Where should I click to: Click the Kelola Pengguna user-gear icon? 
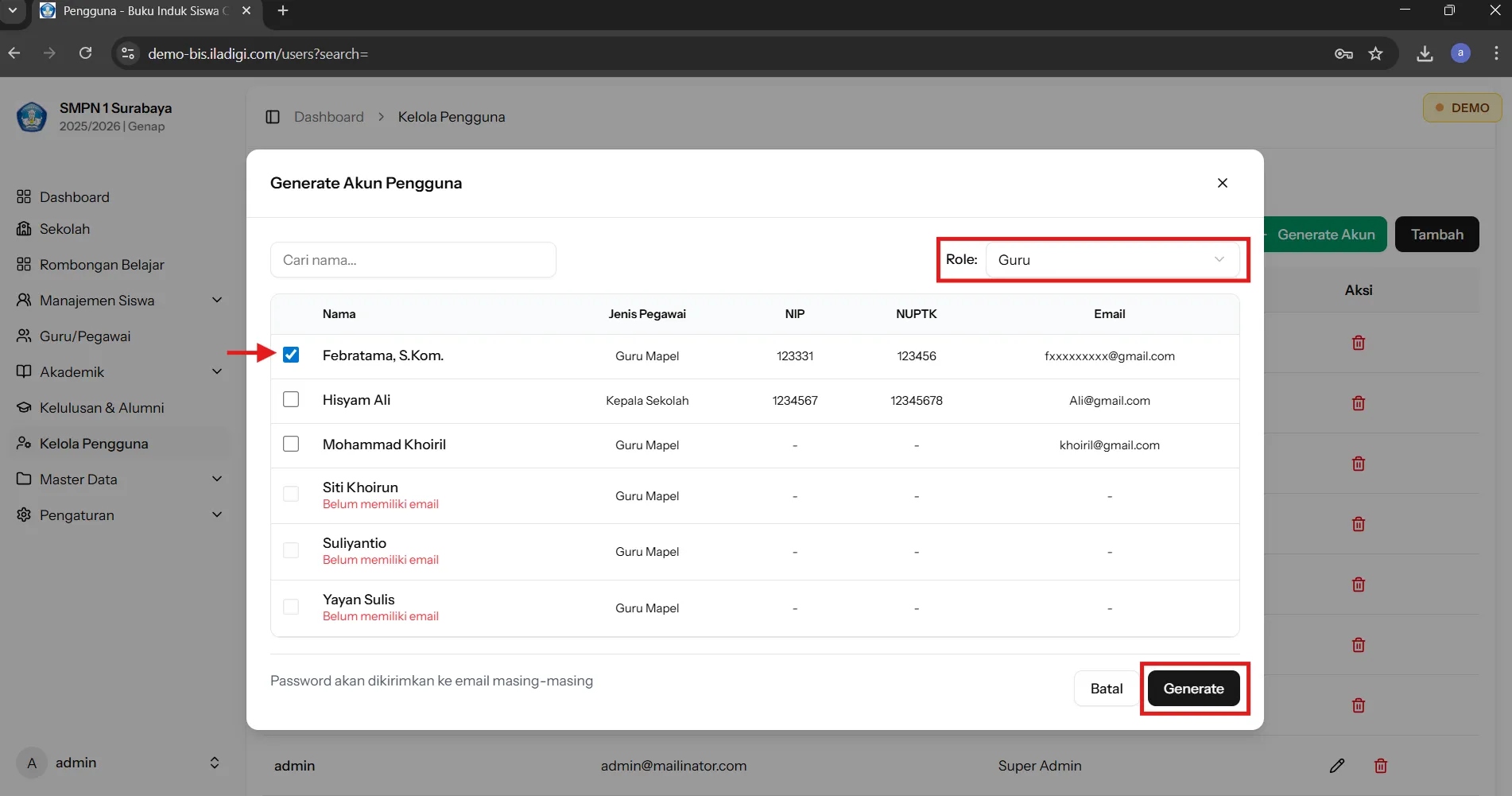24,443
